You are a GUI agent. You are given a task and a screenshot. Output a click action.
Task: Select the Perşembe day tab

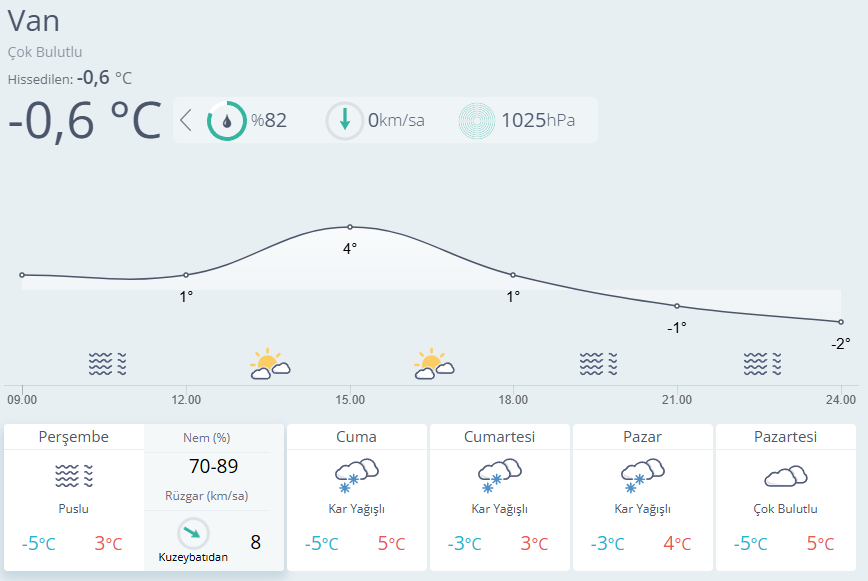pyautogui.click(x=74, y=437)
